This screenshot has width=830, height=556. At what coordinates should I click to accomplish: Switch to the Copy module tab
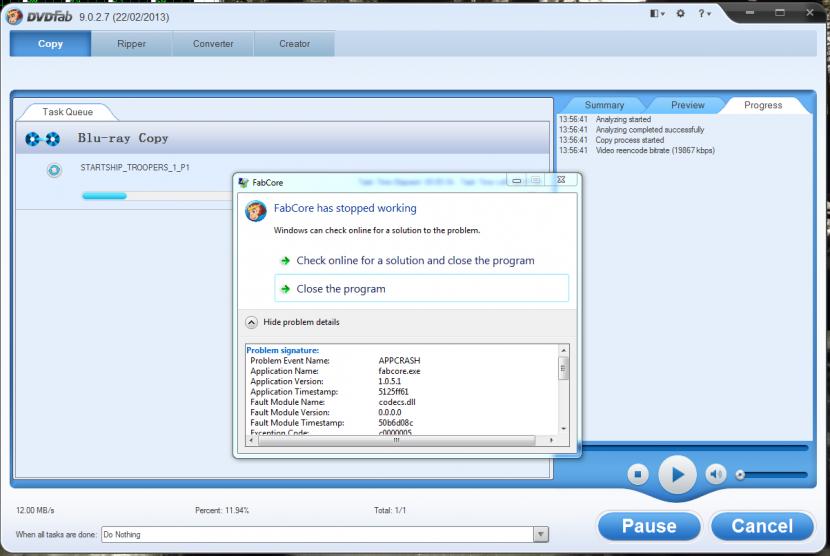pos(50,43)
